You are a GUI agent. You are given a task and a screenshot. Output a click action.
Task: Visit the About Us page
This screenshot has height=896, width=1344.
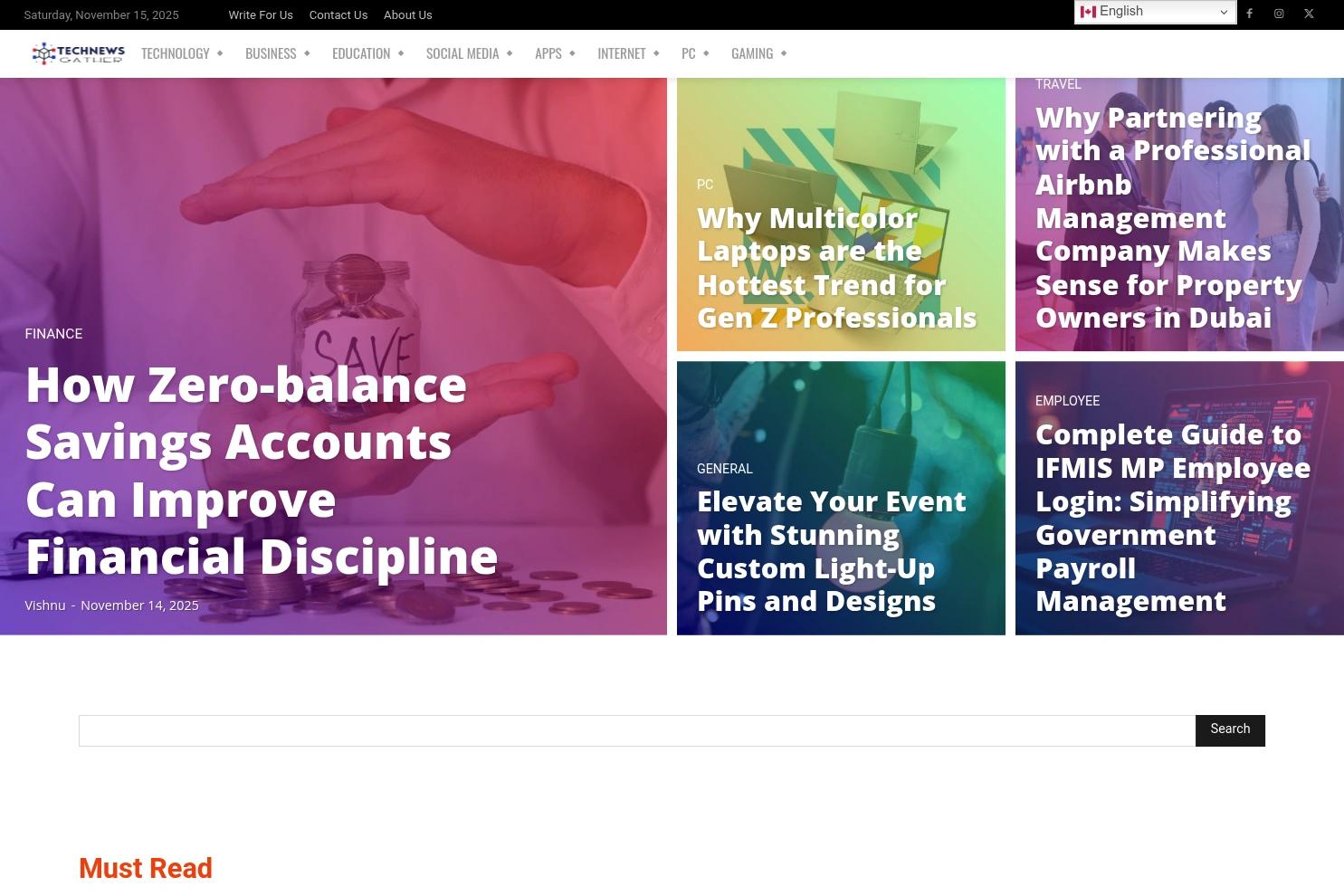click(407, 14)
